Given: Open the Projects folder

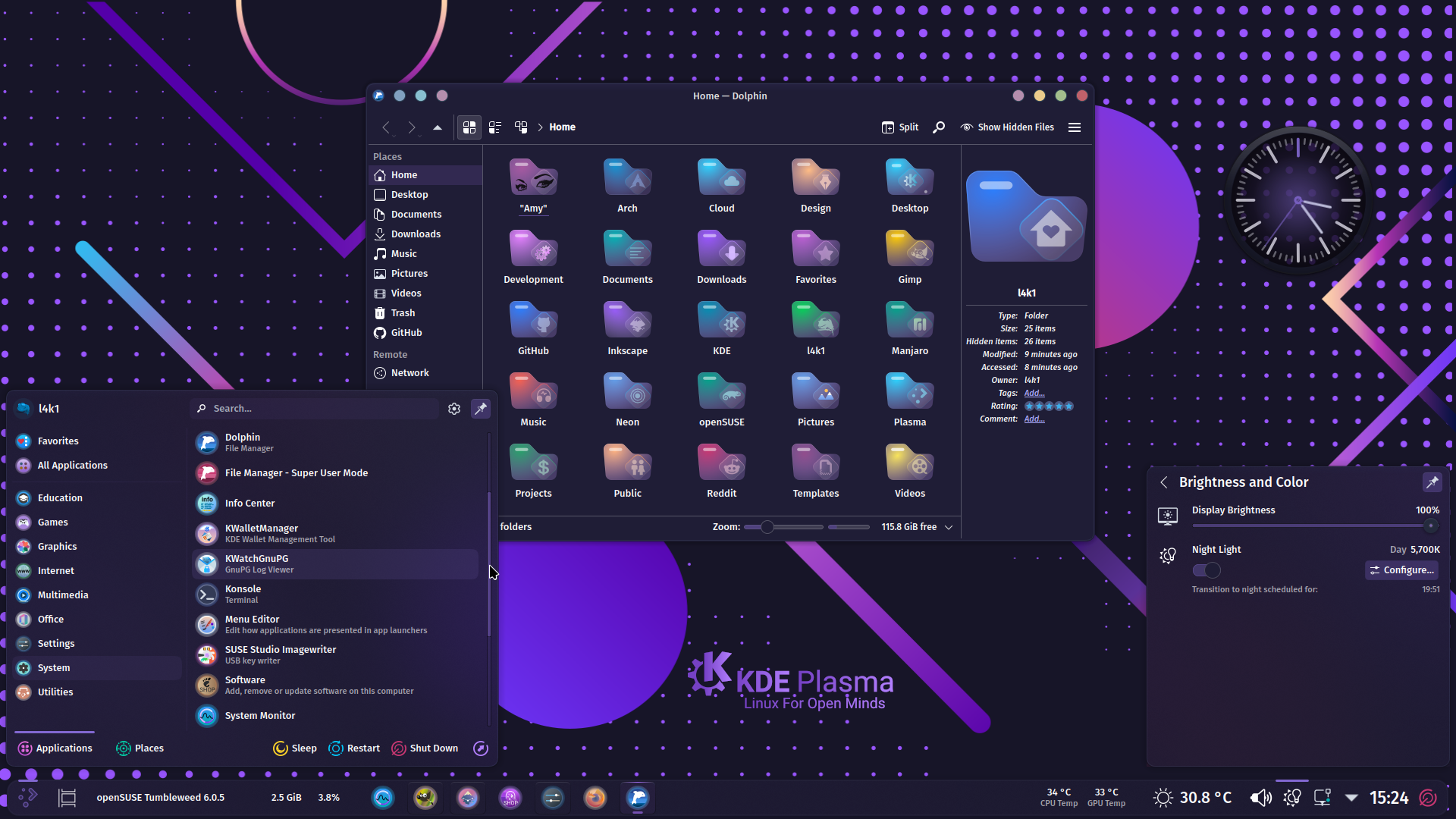Looking at the screenshot, I should coord(533,471).
